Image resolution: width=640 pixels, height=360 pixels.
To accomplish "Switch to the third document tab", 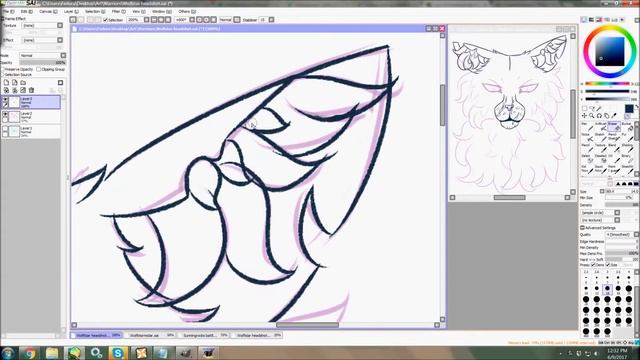I will point(204,335).
